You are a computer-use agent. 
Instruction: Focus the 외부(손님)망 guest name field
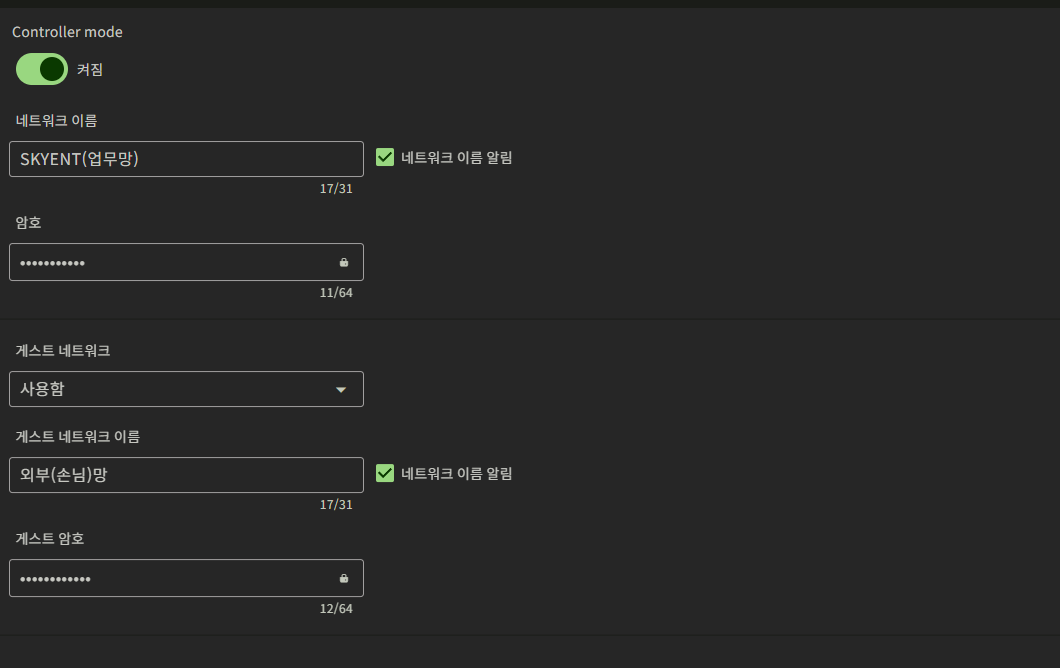[x=187, y=475]
